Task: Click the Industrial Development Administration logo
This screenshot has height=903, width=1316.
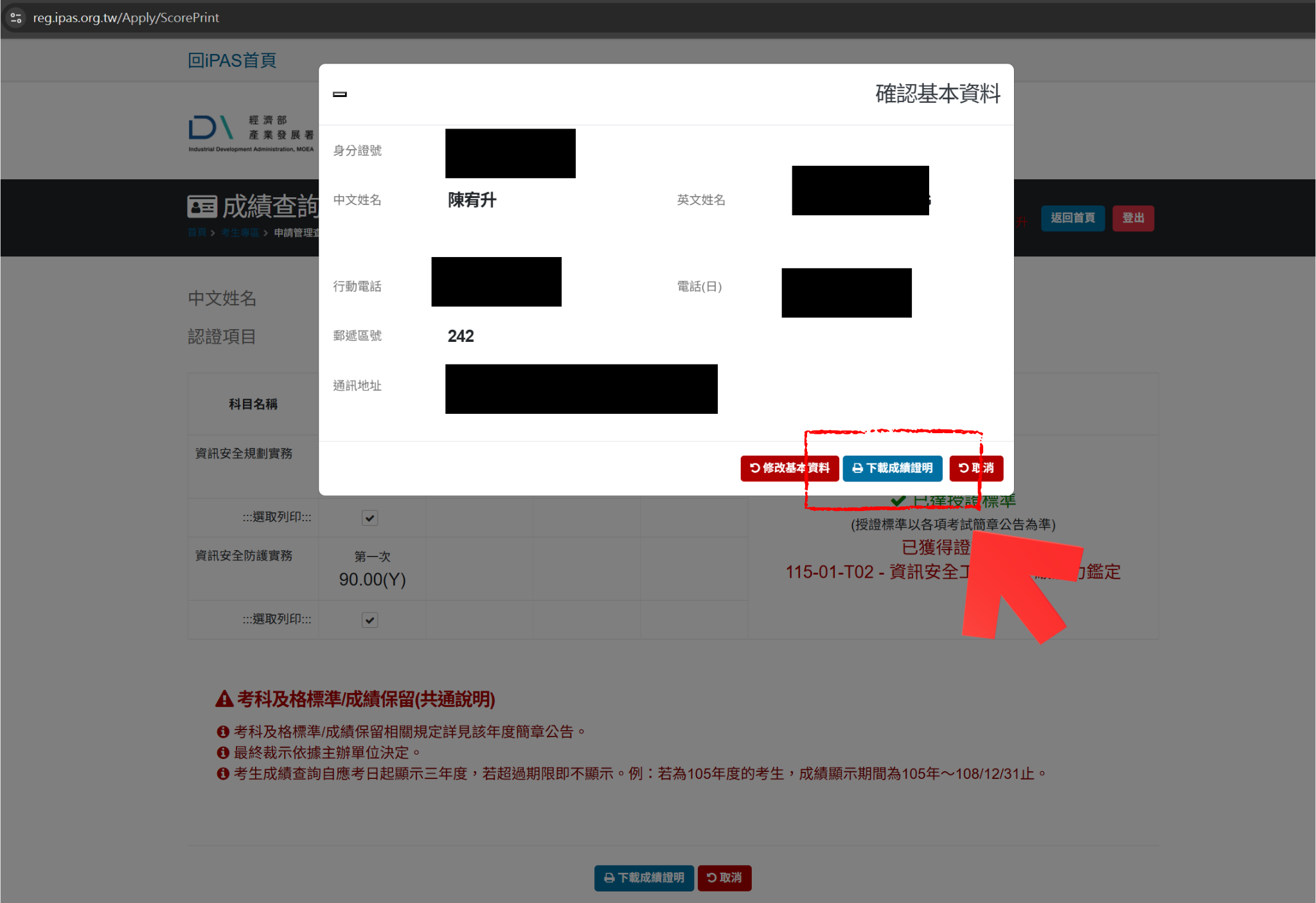Action: (x=251, y=134)
